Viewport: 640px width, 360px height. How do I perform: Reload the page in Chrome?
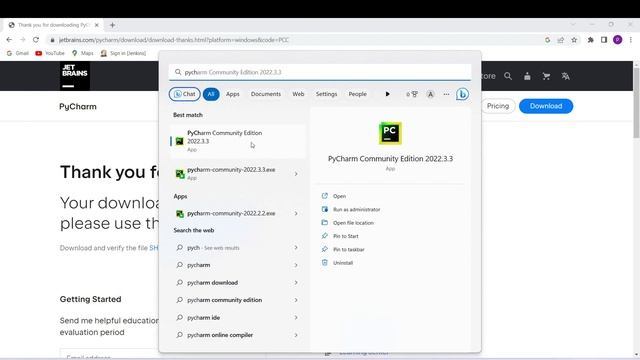click(36, 40)
